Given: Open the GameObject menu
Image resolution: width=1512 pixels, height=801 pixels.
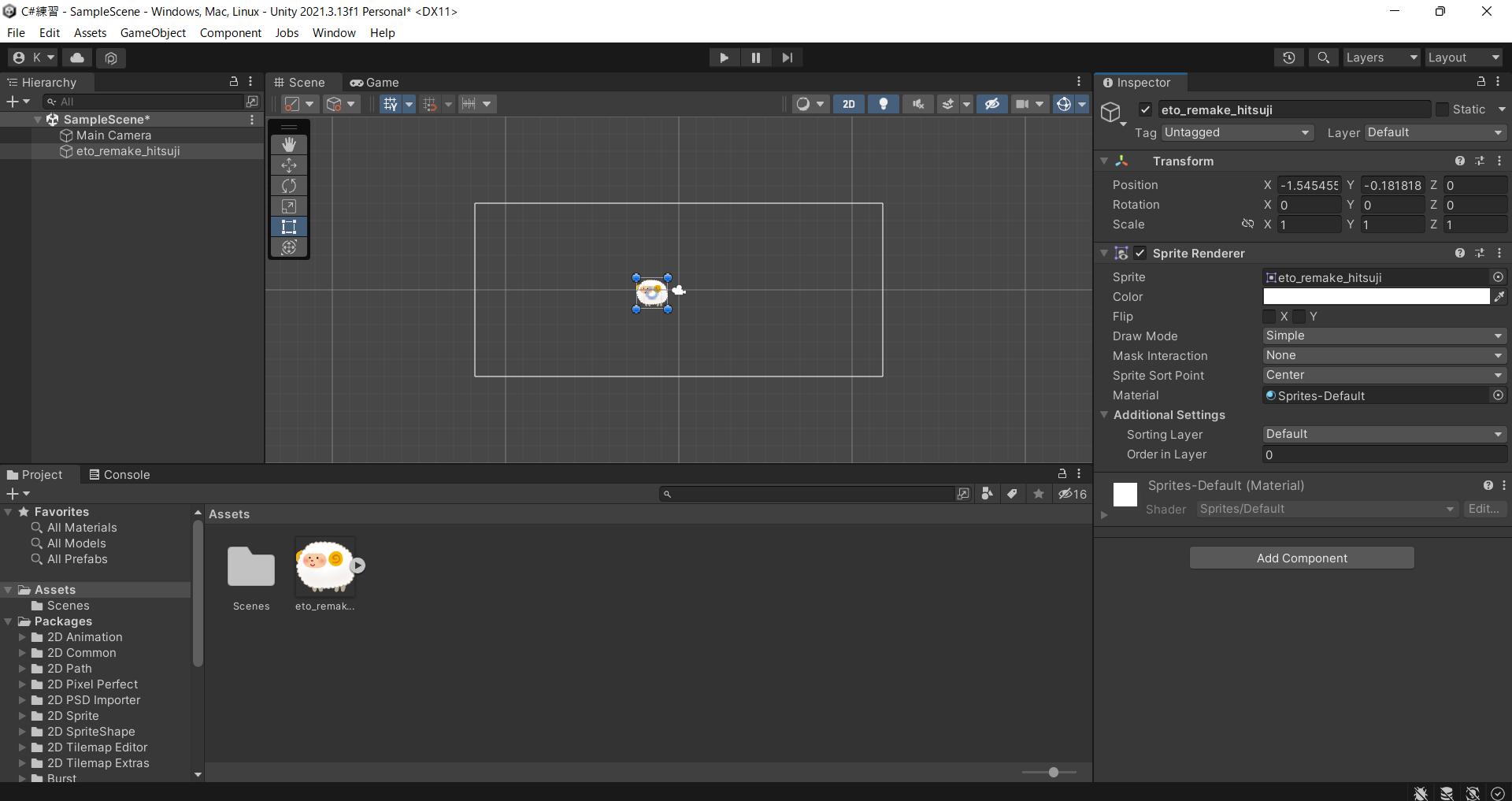Looking at the screenshot, I should pyautogui.click(x=153, y=33).
